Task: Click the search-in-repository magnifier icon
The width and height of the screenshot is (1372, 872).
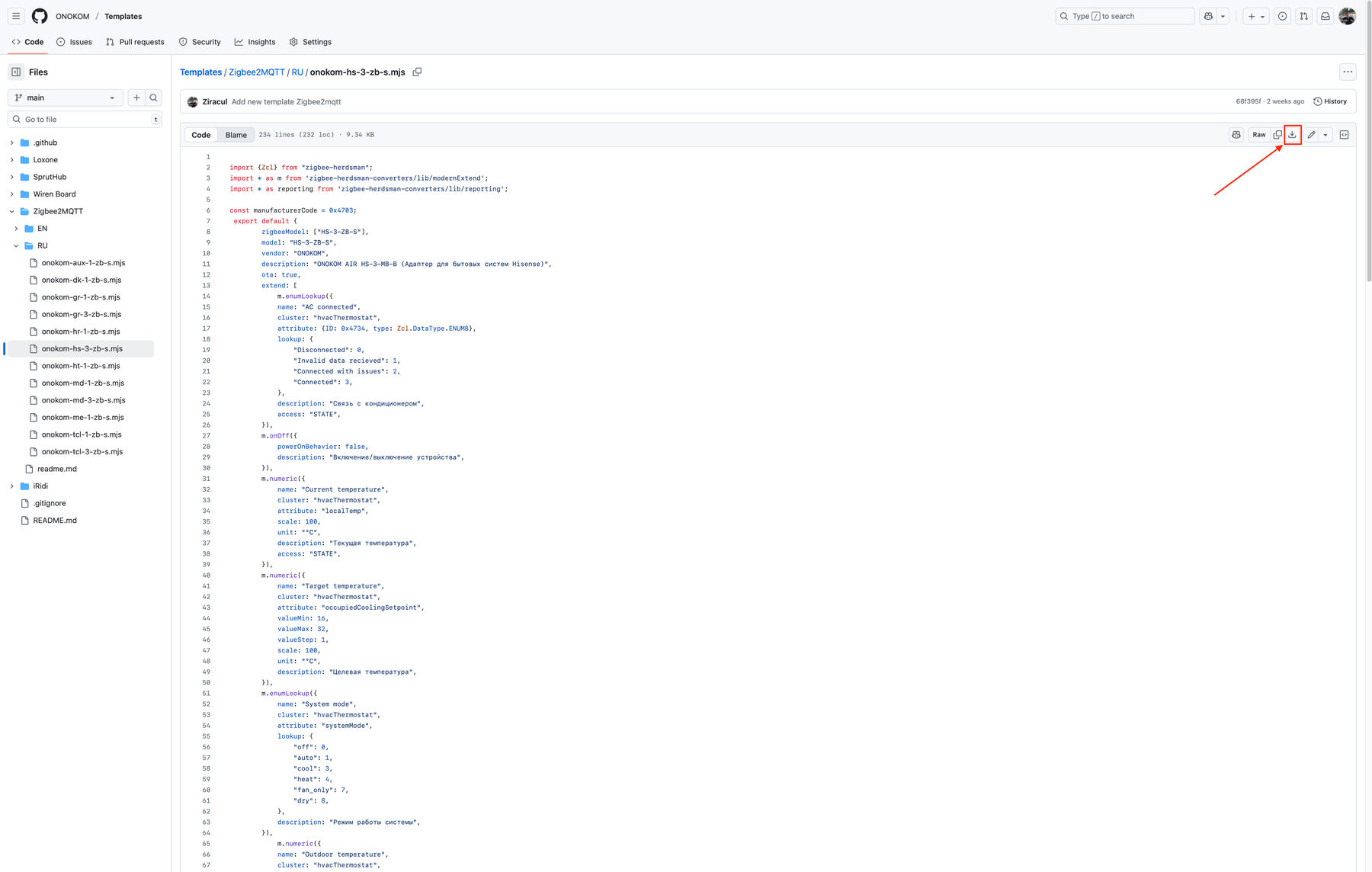Action: (153, 98)
